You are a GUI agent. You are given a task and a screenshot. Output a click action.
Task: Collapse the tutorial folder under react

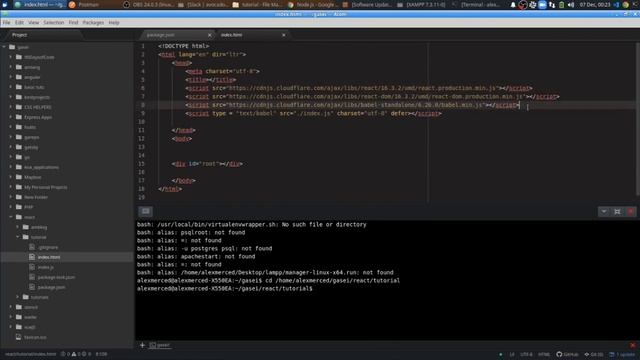pyautogui.click(x=18, y=237)
